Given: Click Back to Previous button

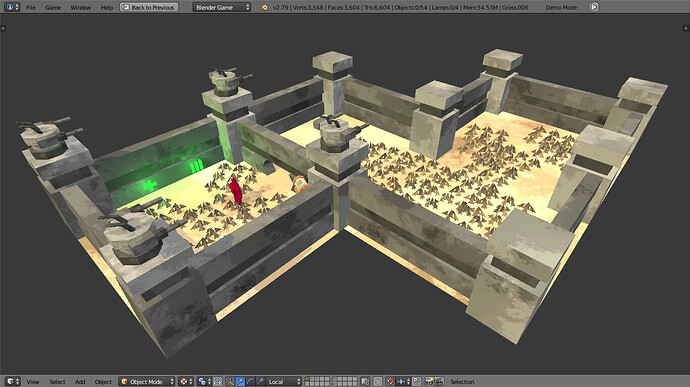Looking at the screenshot, I should [149, 7].
